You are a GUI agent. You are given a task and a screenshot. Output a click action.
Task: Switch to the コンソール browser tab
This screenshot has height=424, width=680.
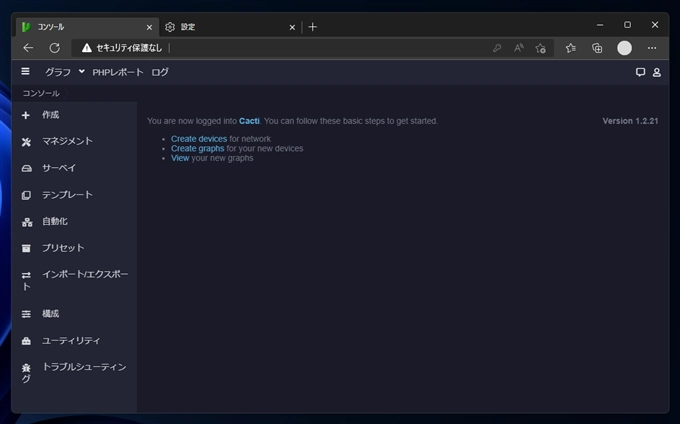[x=87, y=27]
